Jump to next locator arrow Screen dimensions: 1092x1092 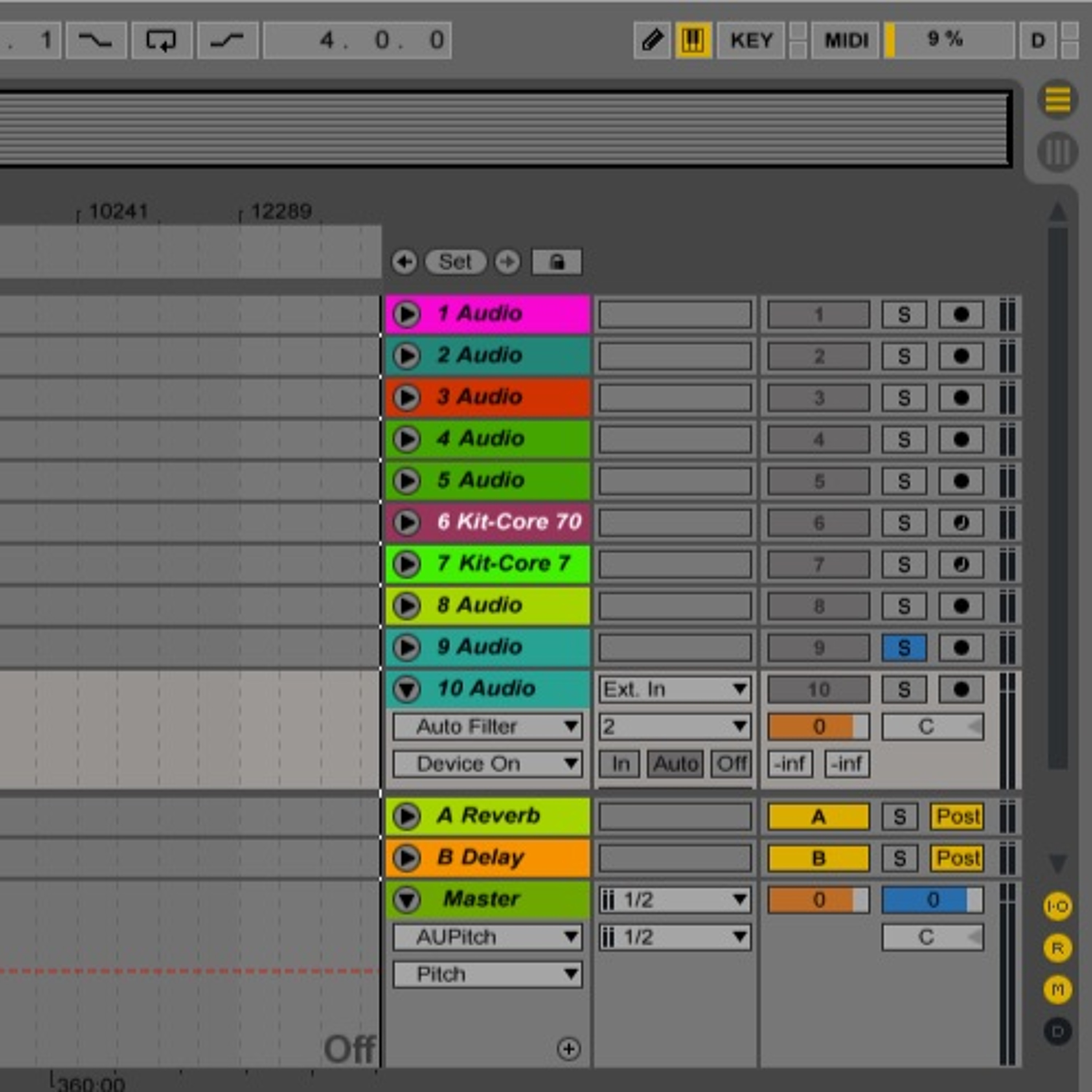point(507,262)
